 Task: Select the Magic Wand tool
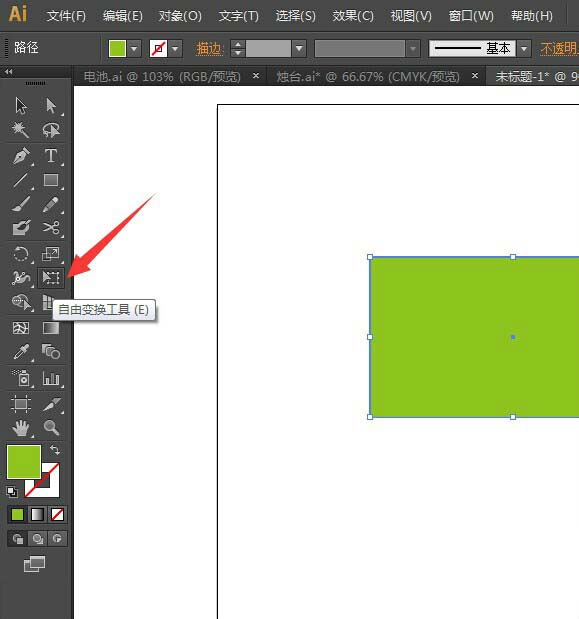[21, 129]
